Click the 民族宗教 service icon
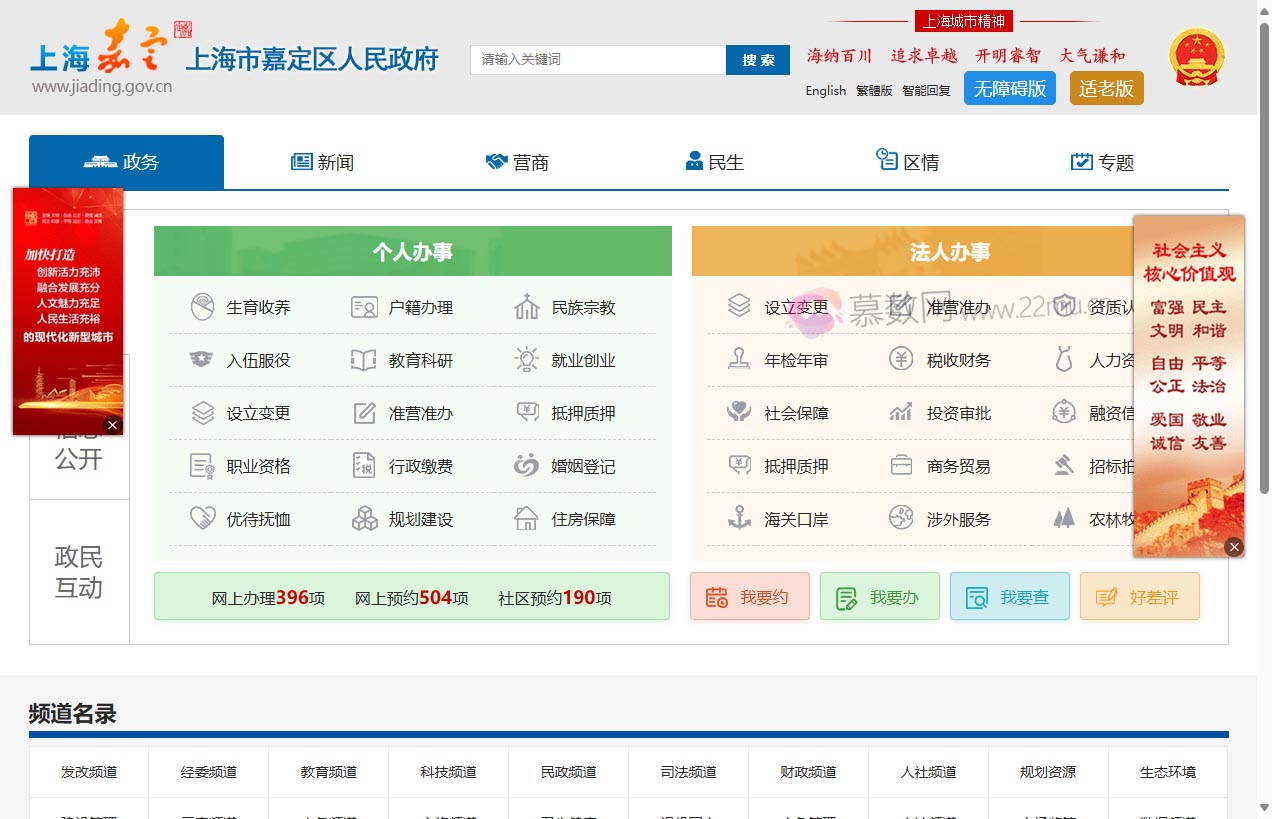 [568, 307]
